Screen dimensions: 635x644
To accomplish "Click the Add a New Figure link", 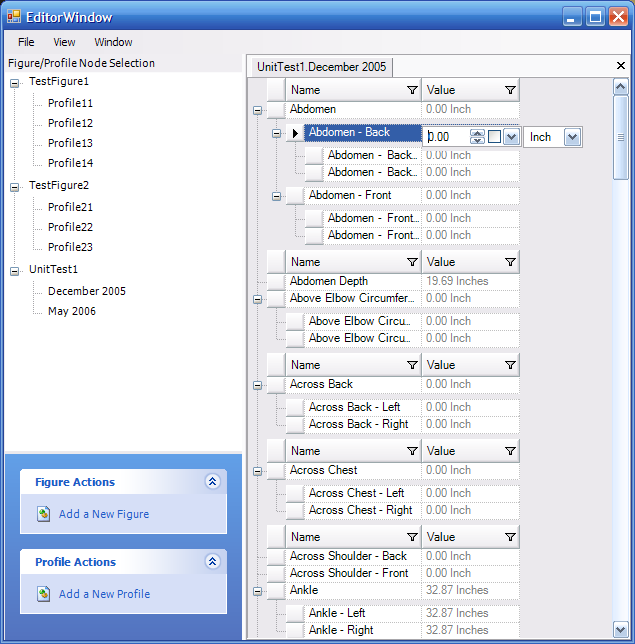I will (104, 514).
